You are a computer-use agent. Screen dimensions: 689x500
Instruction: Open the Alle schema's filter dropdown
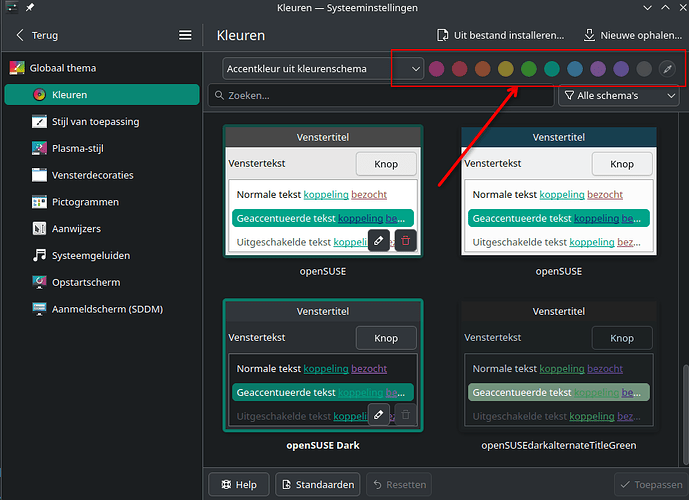(619, 95)
